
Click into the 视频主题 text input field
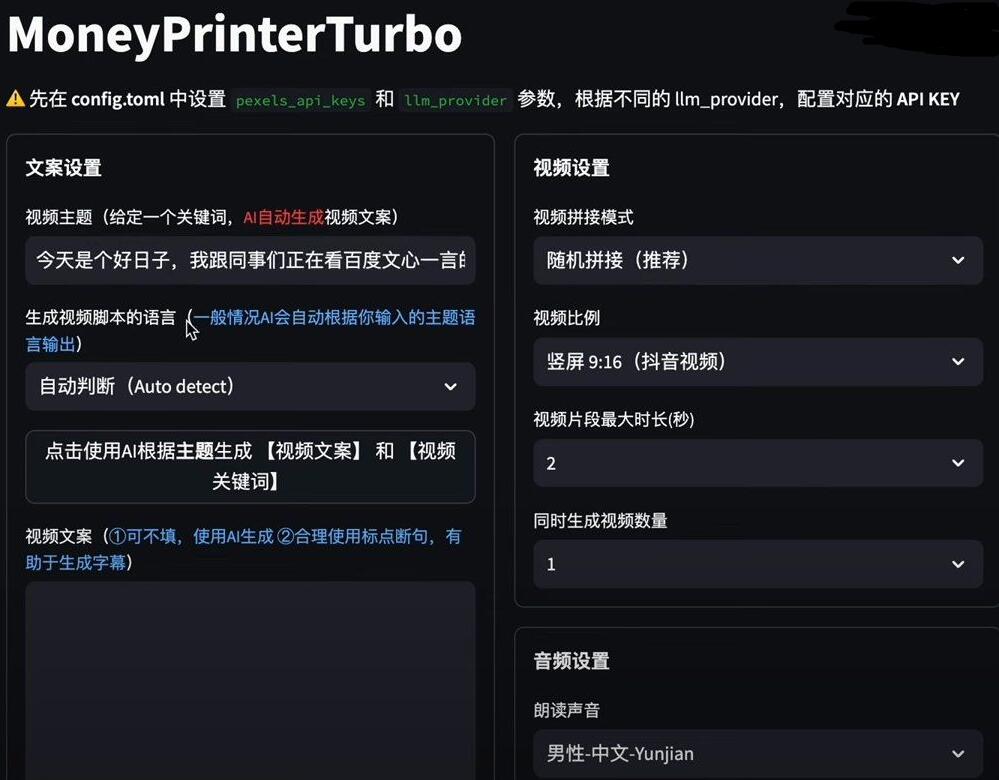pos(250,261)
